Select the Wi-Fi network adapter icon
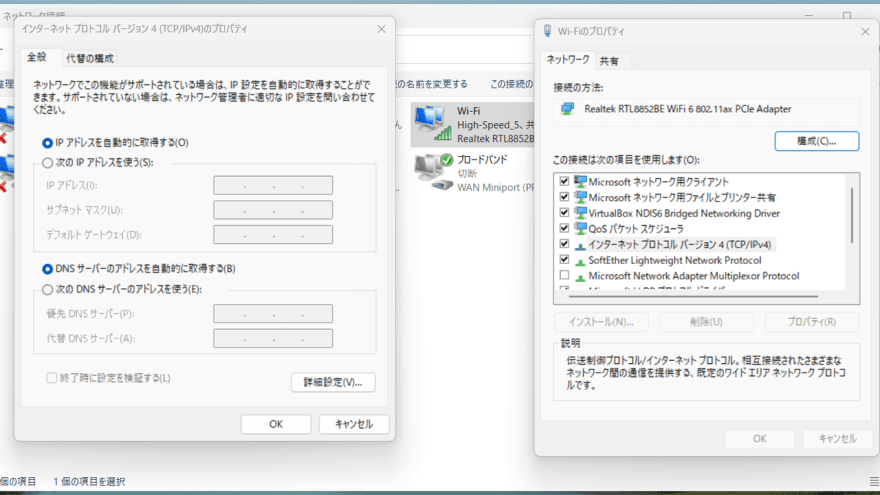The width and height of the screenshot is (880, 495). point(432,123)
